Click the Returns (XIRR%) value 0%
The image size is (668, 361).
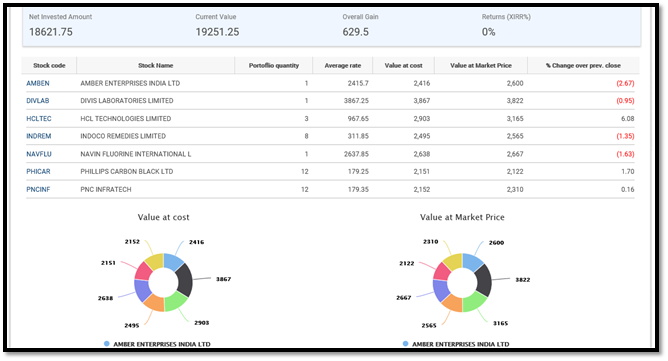tap(489, 32)
